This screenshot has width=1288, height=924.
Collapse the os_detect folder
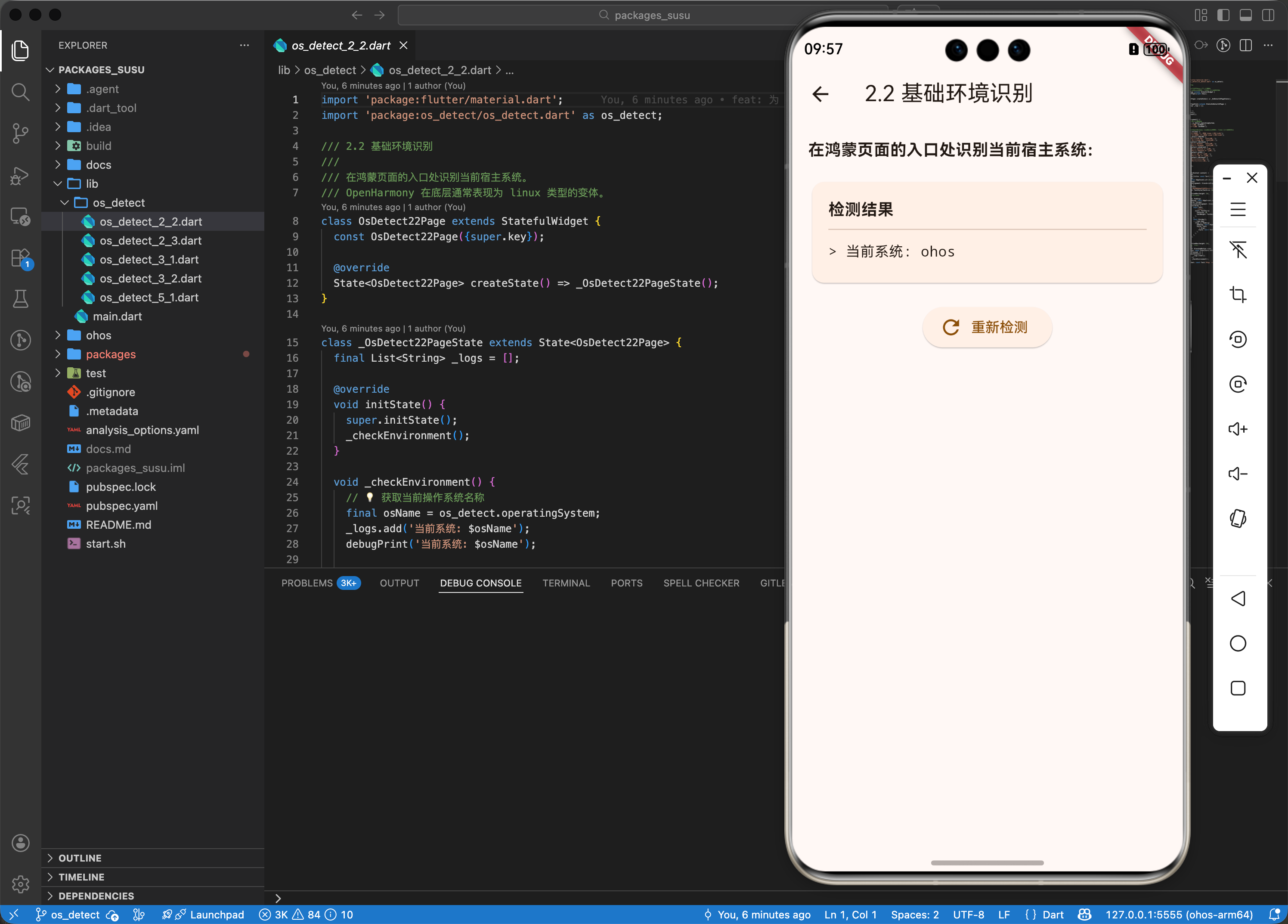pyautogui.click(x=118, y=203)
